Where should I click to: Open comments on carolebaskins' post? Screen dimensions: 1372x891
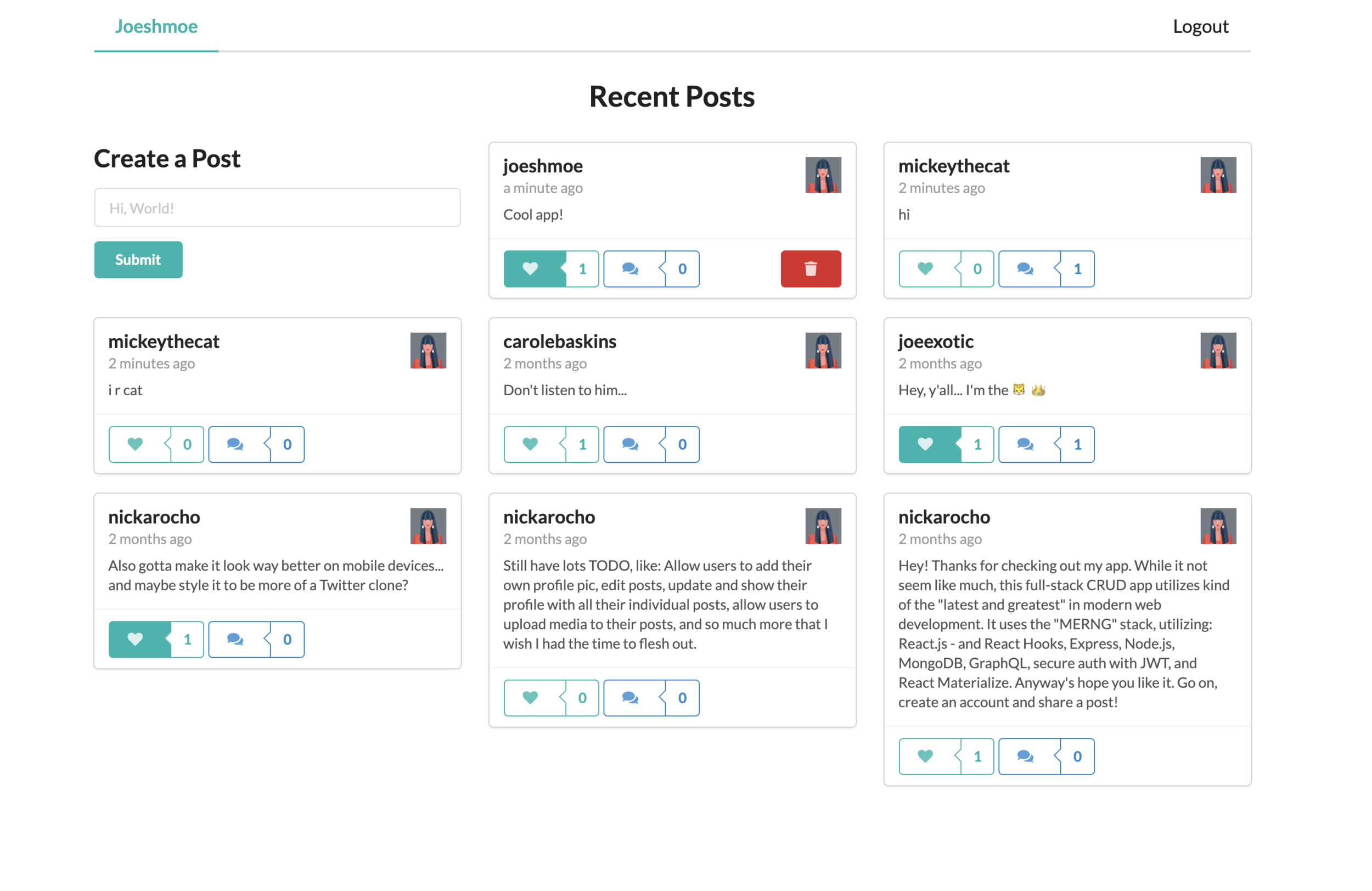(634, 444)
